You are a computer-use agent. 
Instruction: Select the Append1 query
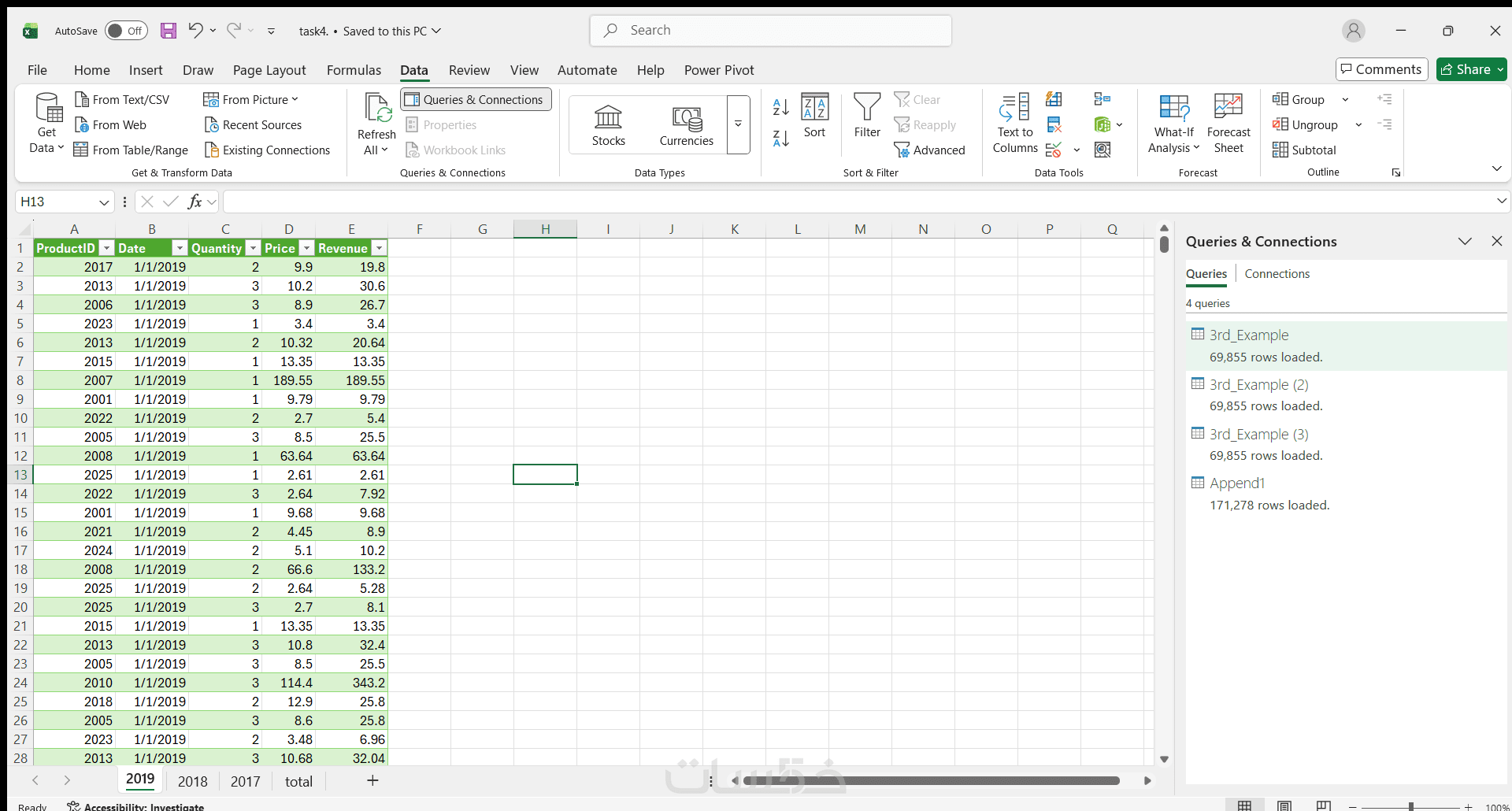click(1345, 494)
